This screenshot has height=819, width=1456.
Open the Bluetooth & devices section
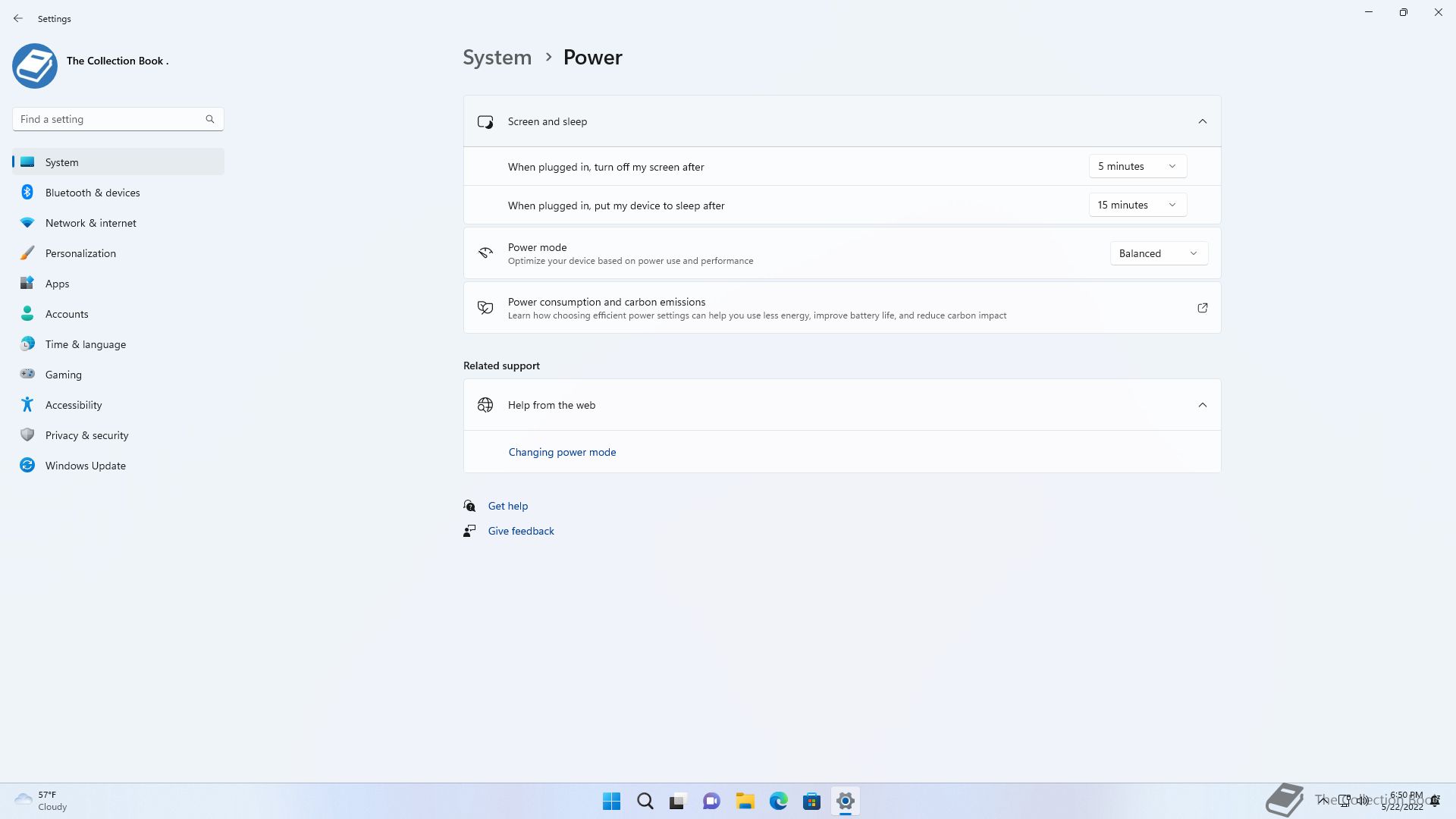coord(92,193)
